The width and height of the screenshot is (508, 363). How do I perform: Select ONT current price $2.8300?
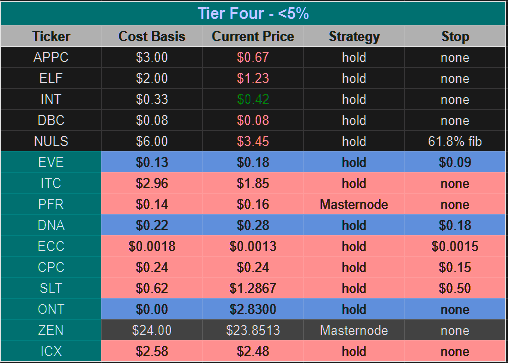[x=253, y=309]
